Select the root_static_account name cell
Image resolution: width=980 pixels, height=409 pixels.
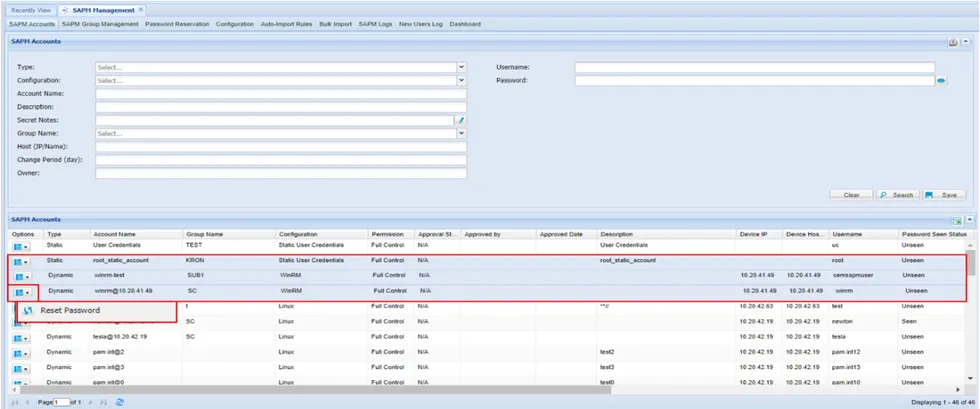pyautogui.click(x=121, y=260)
